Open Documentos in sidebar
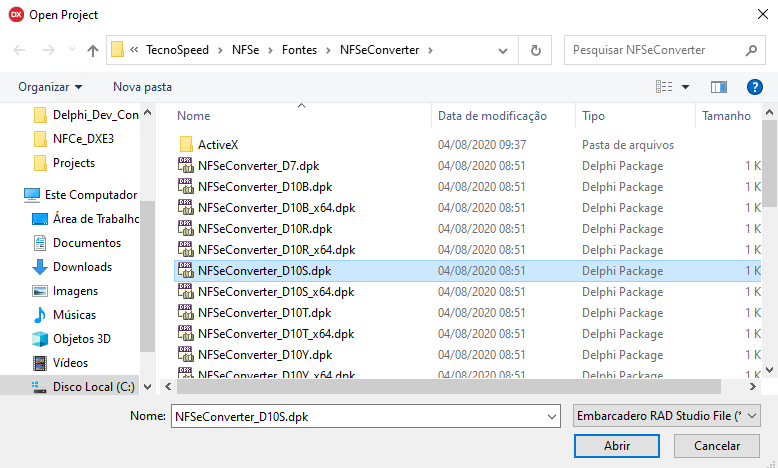Viewport: 778px width, 468px height. pos(77,243)
